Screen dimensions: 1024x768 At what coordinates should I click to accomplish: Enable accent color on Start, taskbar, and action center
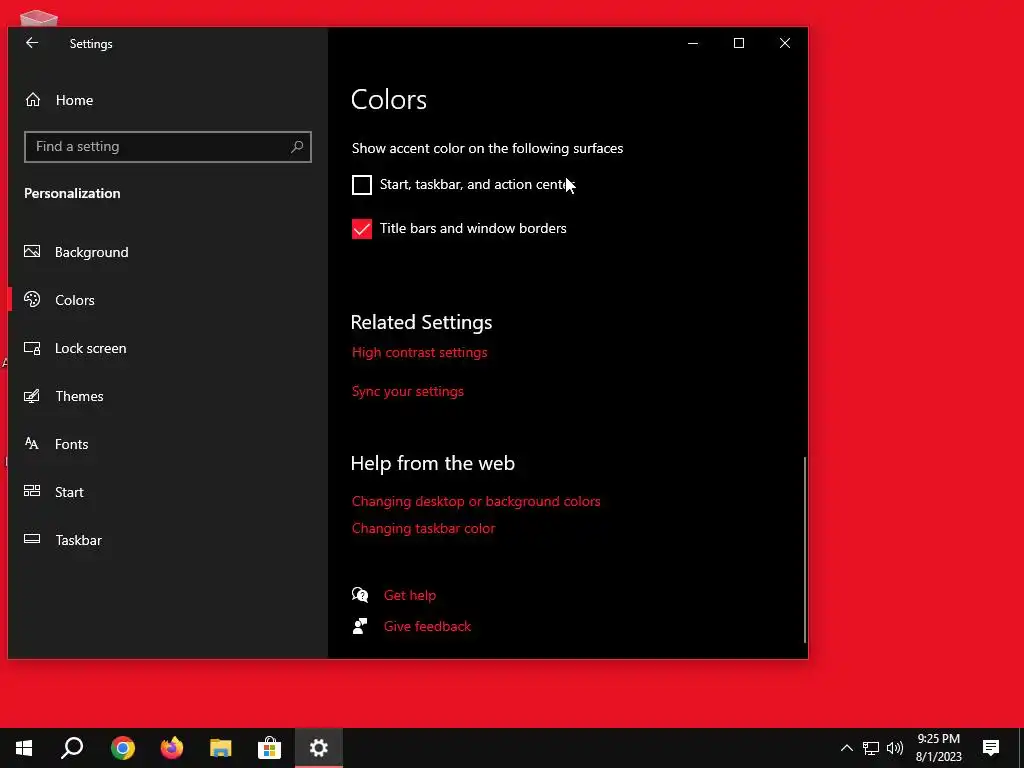(362, 185)
